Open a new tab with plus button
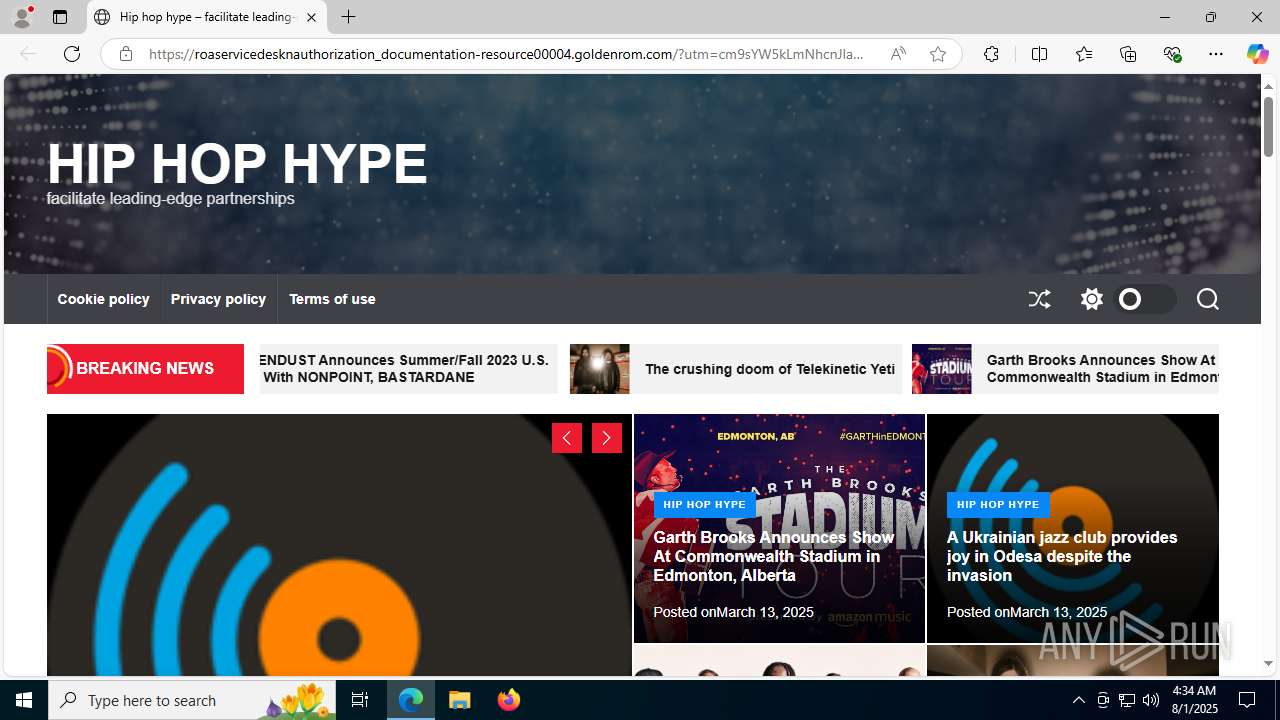Image resolution: width=1280 pixels, height=720 pixels. pyautogui.click(x=348, y=17)
